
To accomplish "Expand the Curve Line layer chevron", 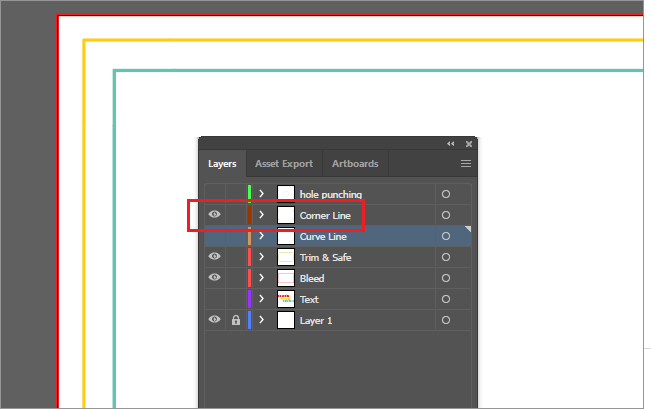I will tap(261, 235).
